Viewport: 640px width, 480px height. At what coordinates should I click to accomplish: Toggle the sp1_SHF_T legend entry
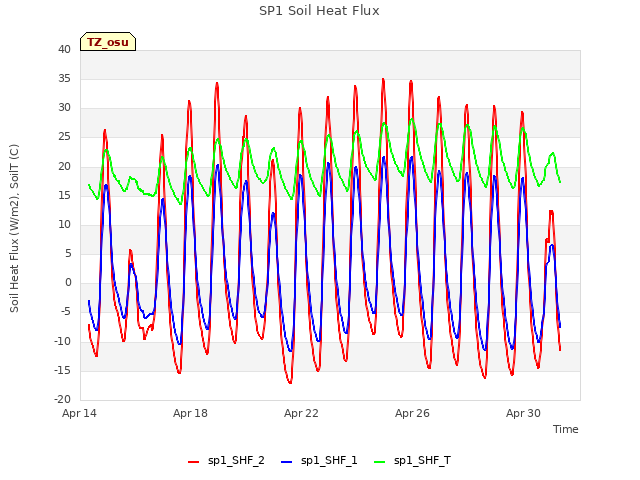(x=412, y=461)
